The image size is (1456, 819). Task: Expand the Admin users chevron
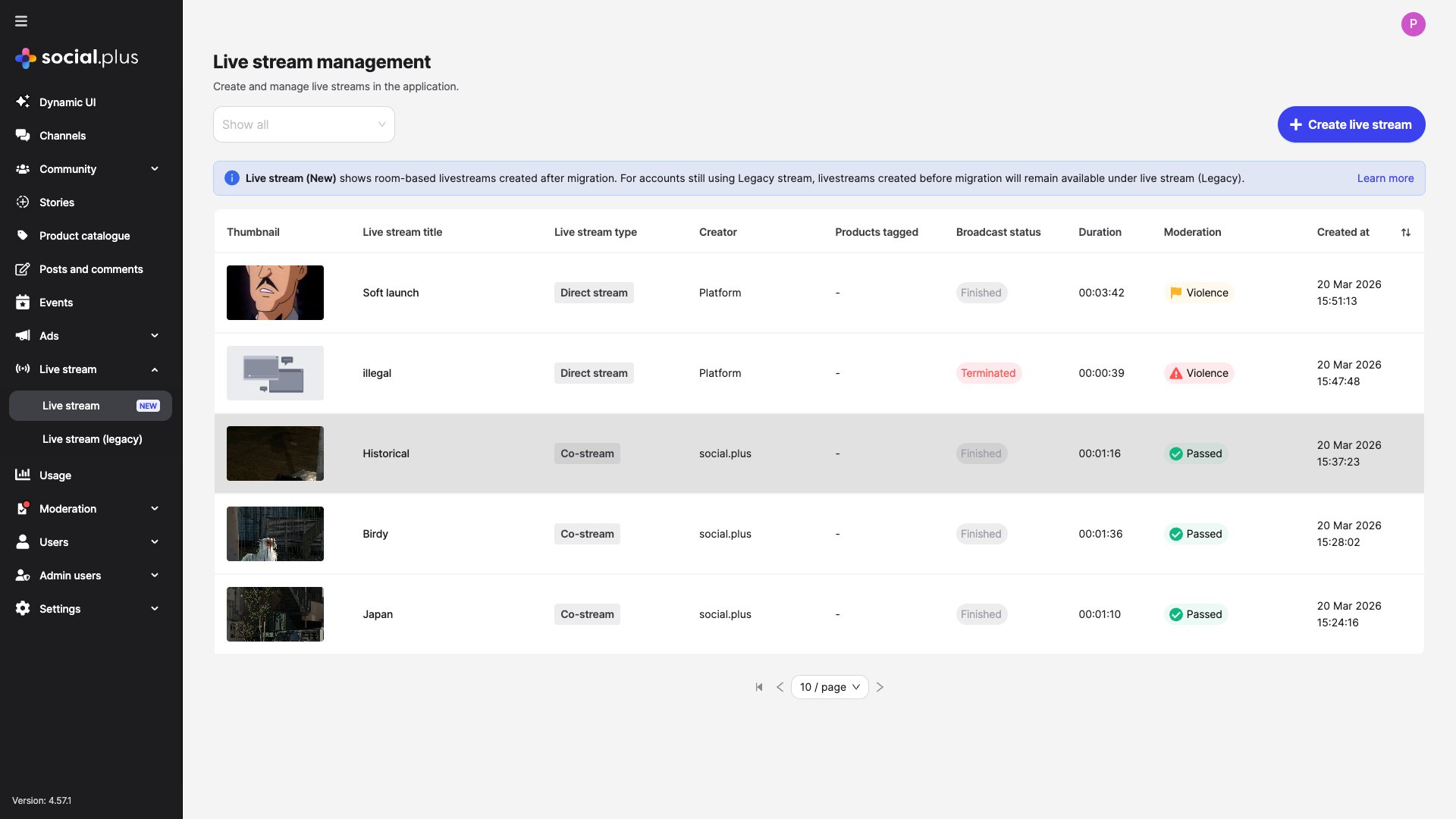(x=155, y=575)
